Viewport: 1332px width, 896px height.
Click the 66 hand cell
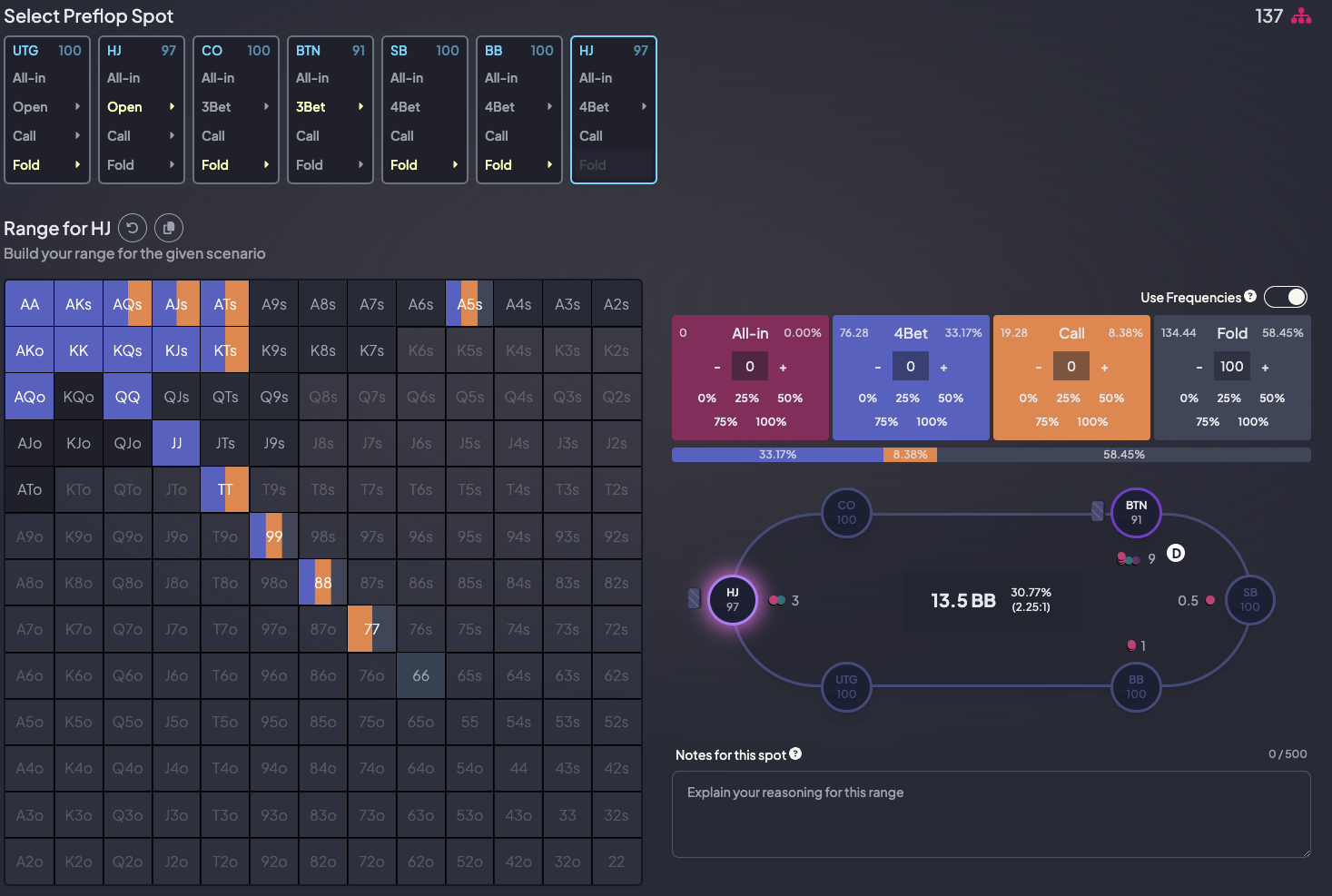420,675
